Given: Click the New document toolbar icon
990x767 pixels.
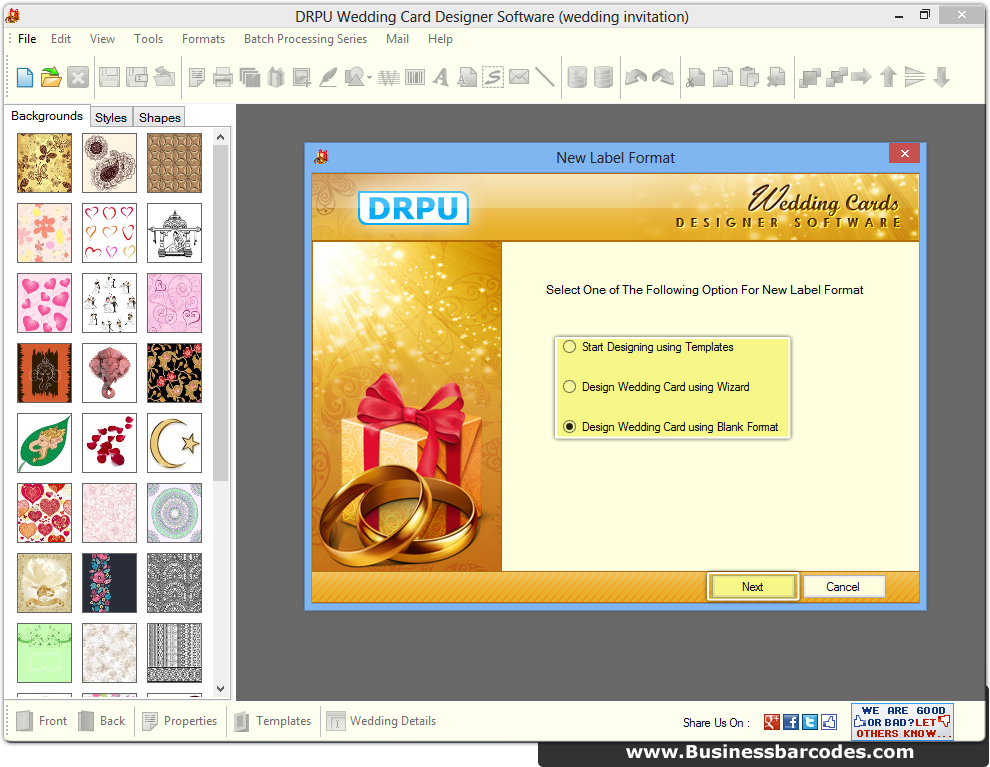Looking at the screenshot, I should point(25,78).
